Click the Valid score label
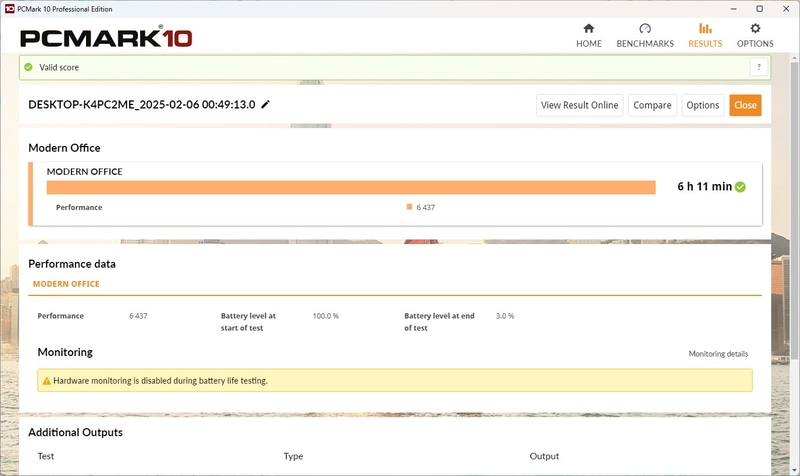Image resolution: width=800 pixels, height=476 pixels. tap(59, 67)
